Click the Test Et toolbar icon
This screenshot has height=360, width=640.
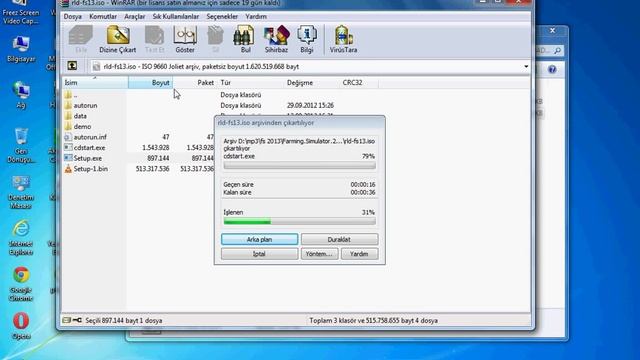[154, 39]
